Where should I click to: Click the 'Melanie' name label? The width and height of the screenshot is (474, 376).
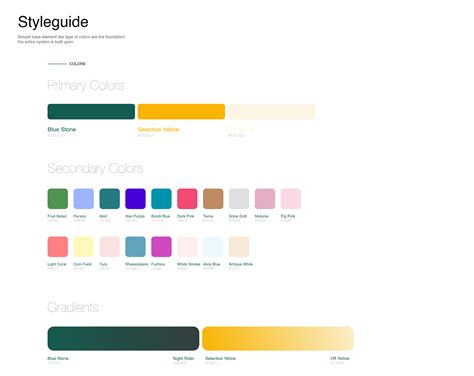[262, 216]
